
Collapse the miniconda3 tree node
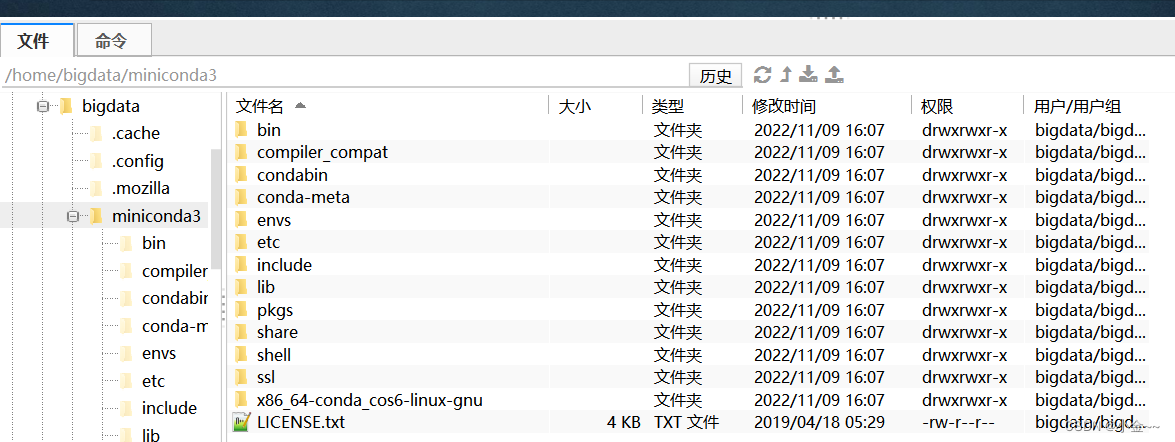[x=73, y=217]
